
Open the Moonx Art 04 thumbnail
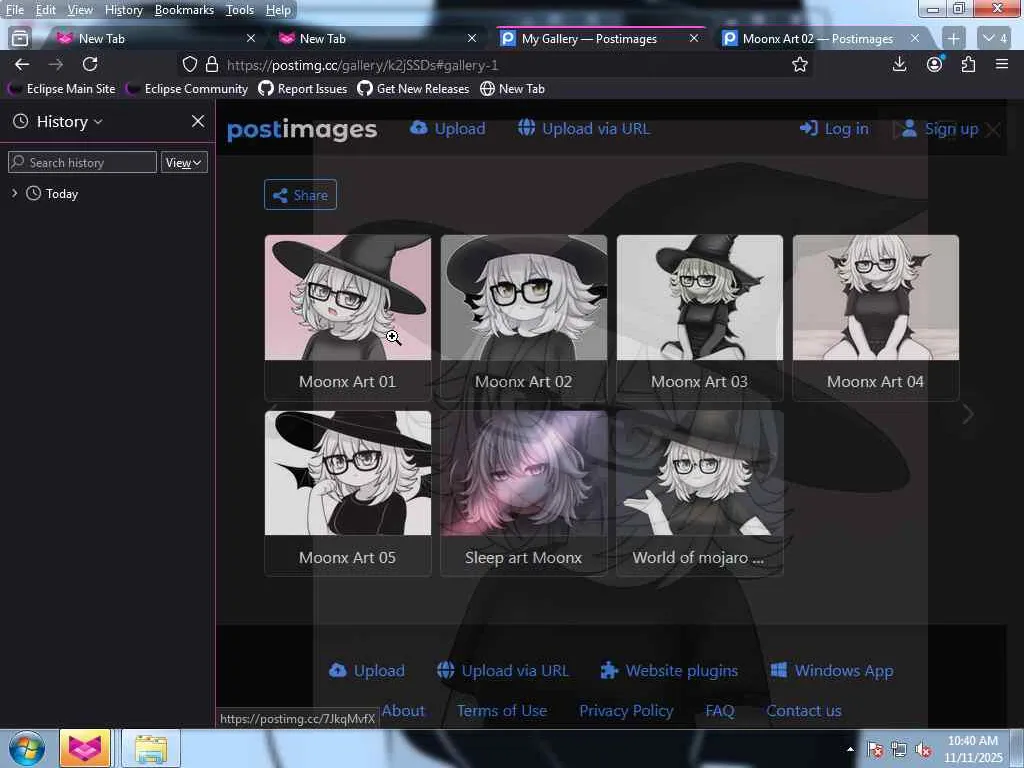pos(876,298)
